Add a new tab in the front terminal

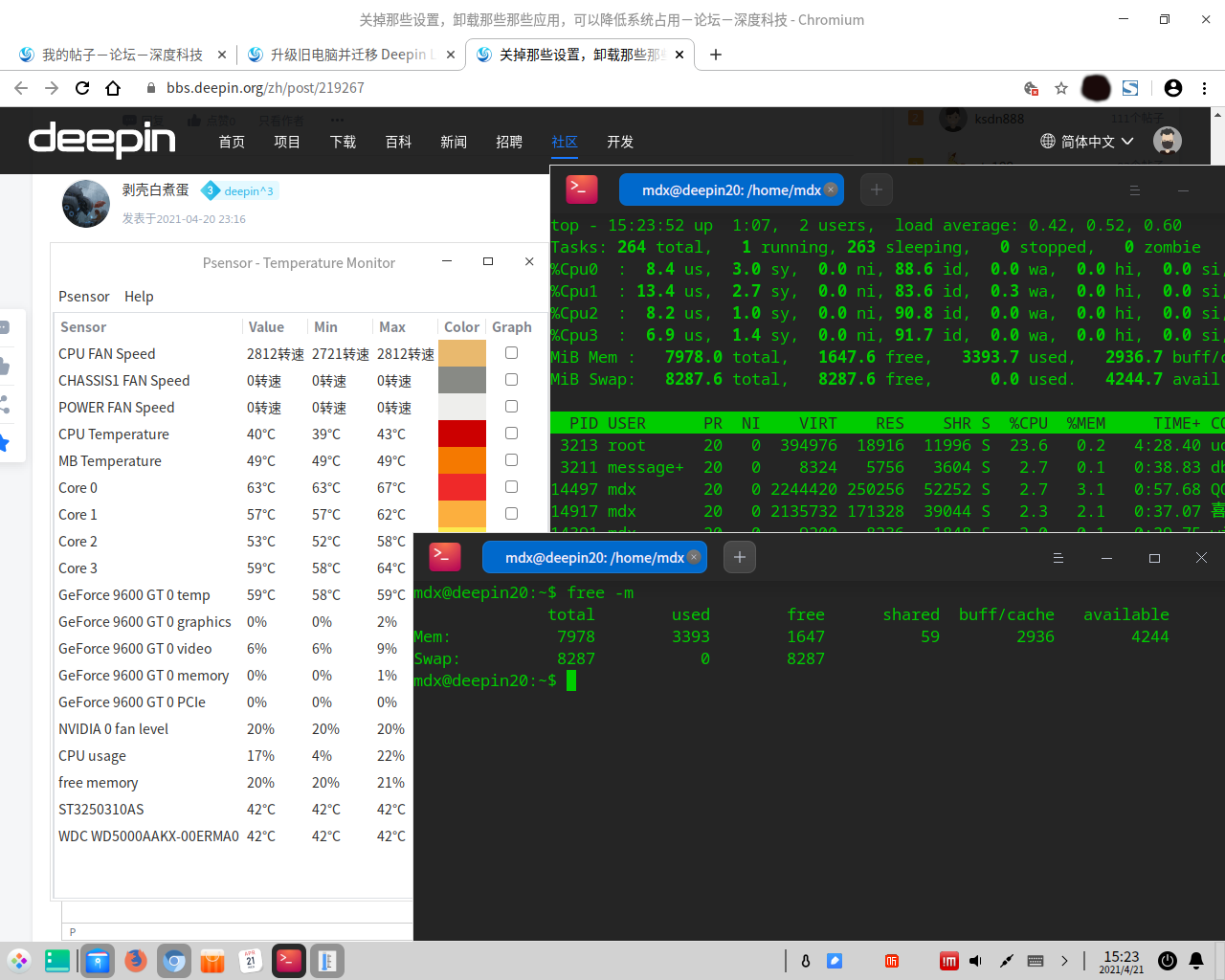click(740, 557)
